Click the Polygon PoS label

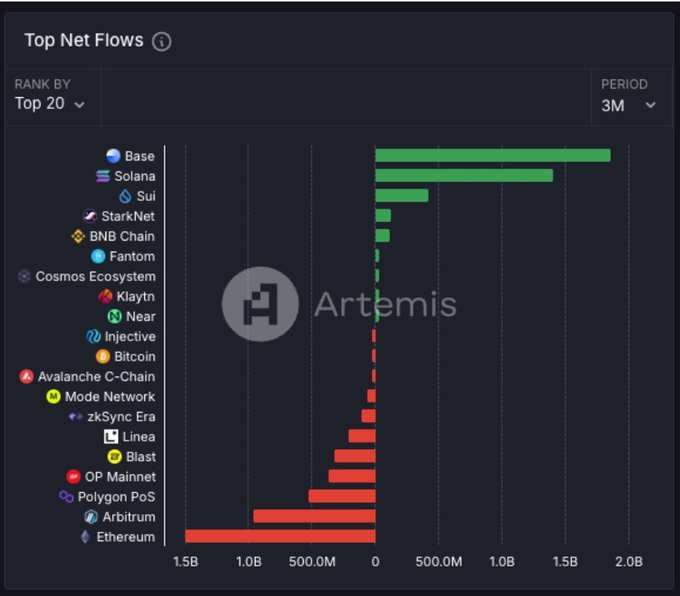117,497
